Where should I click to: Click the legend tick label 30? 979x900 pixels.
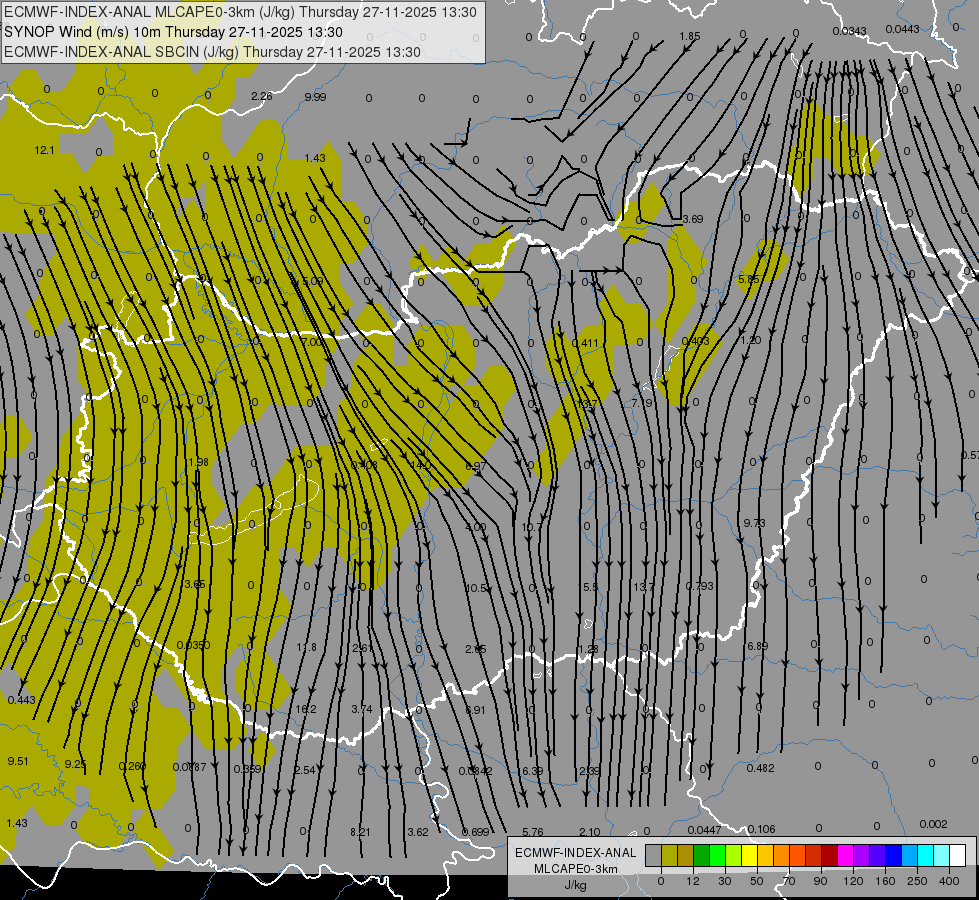click(724, 881)
